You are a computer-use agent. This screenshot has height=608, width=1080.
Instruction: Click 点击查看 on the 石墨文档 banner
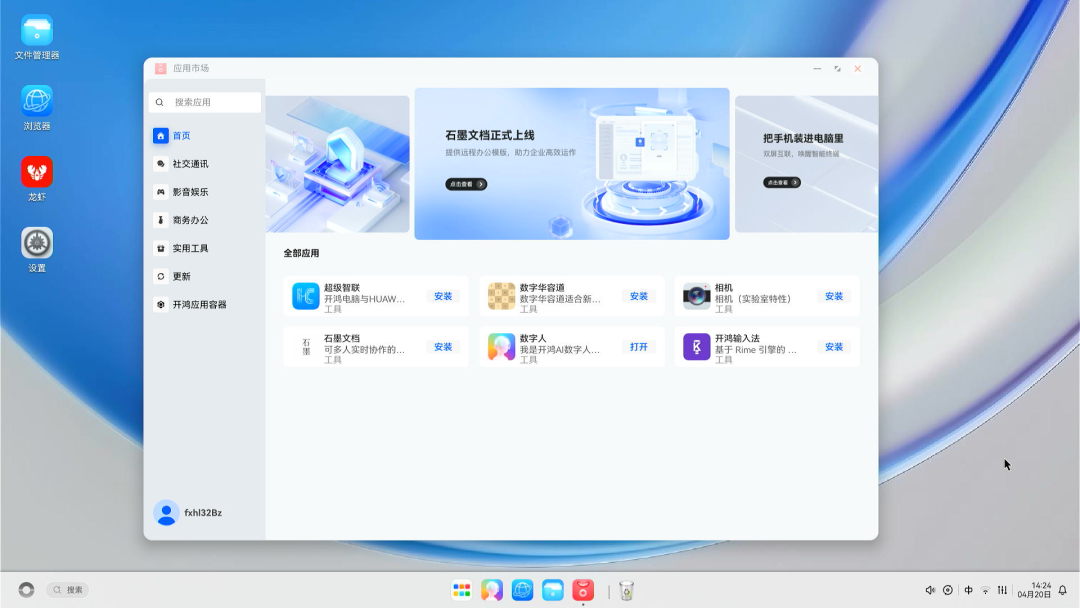pos(466,185)
